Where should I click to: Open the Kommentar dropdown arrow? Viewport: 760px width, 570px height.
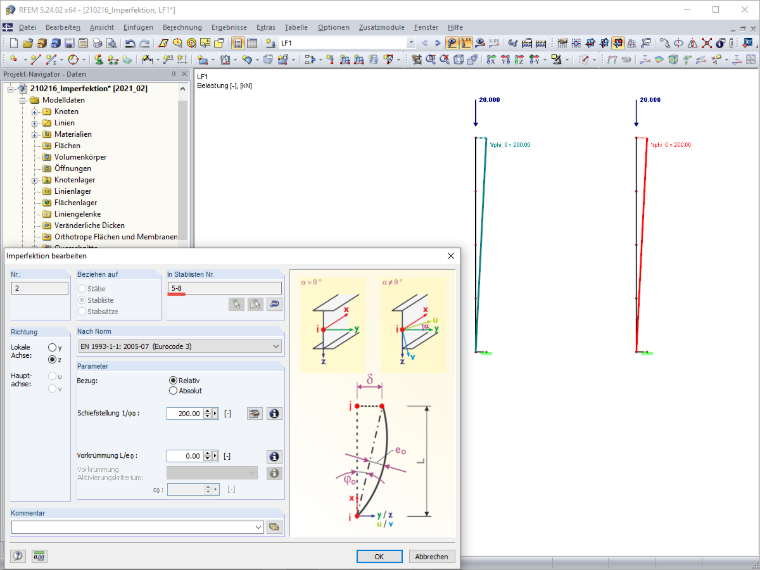258,527
